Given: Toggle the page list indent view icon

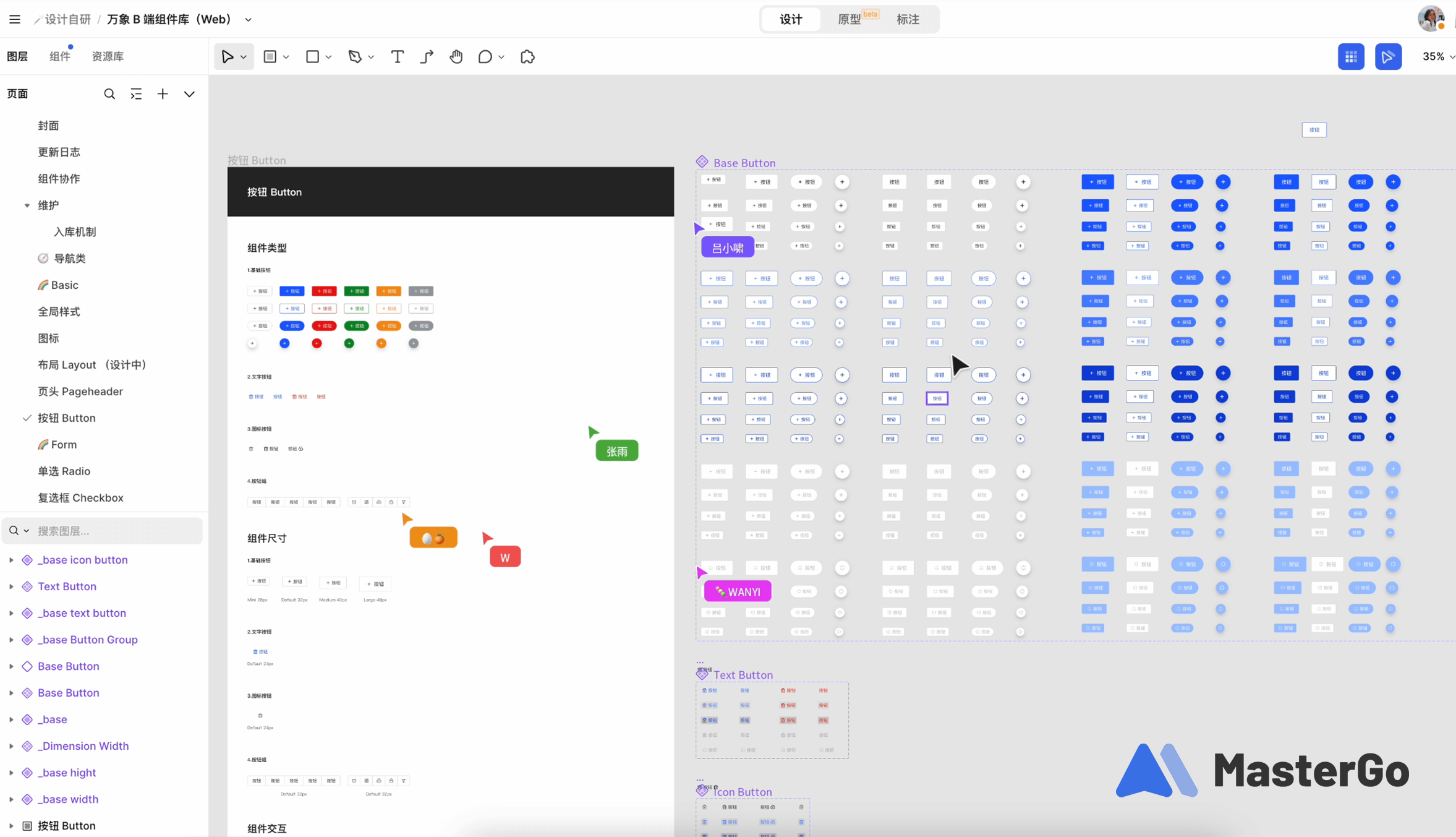Looking at the screenshot, I should coord(136,94).
